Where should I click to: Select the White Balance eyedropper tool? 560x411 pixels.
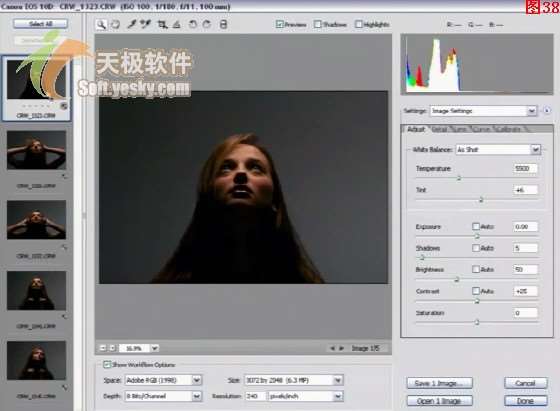tap(132, 24)
